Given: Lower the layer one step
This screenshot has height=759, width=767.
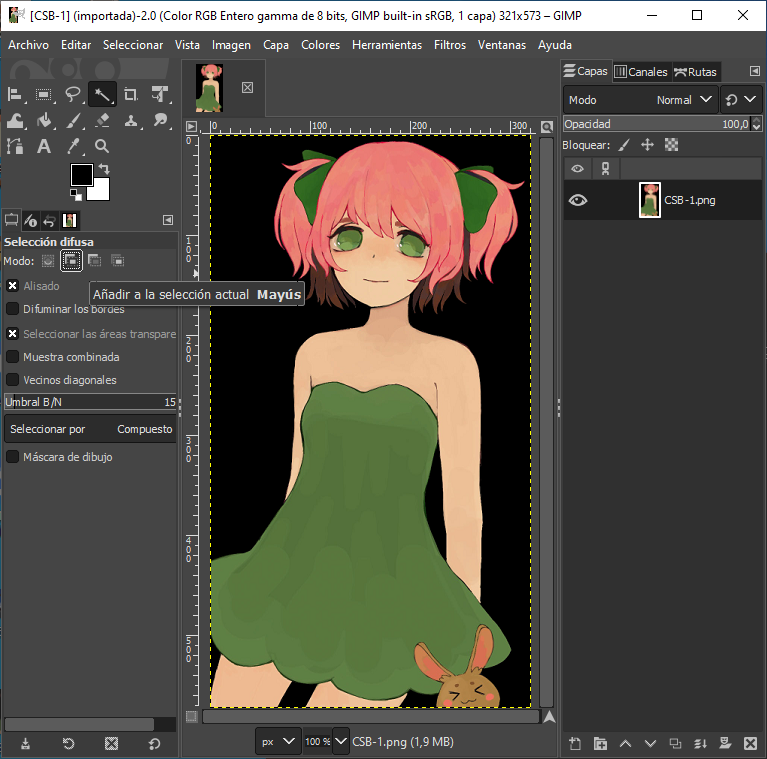Looking at the screenshot, I should [x=650, y=743].
